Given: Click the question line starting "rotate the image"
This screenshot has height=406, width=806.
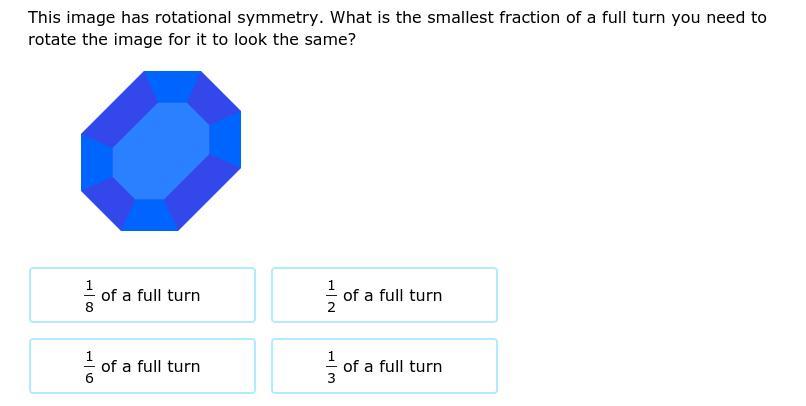Looking at the screenshot, I should pos(192,40).
